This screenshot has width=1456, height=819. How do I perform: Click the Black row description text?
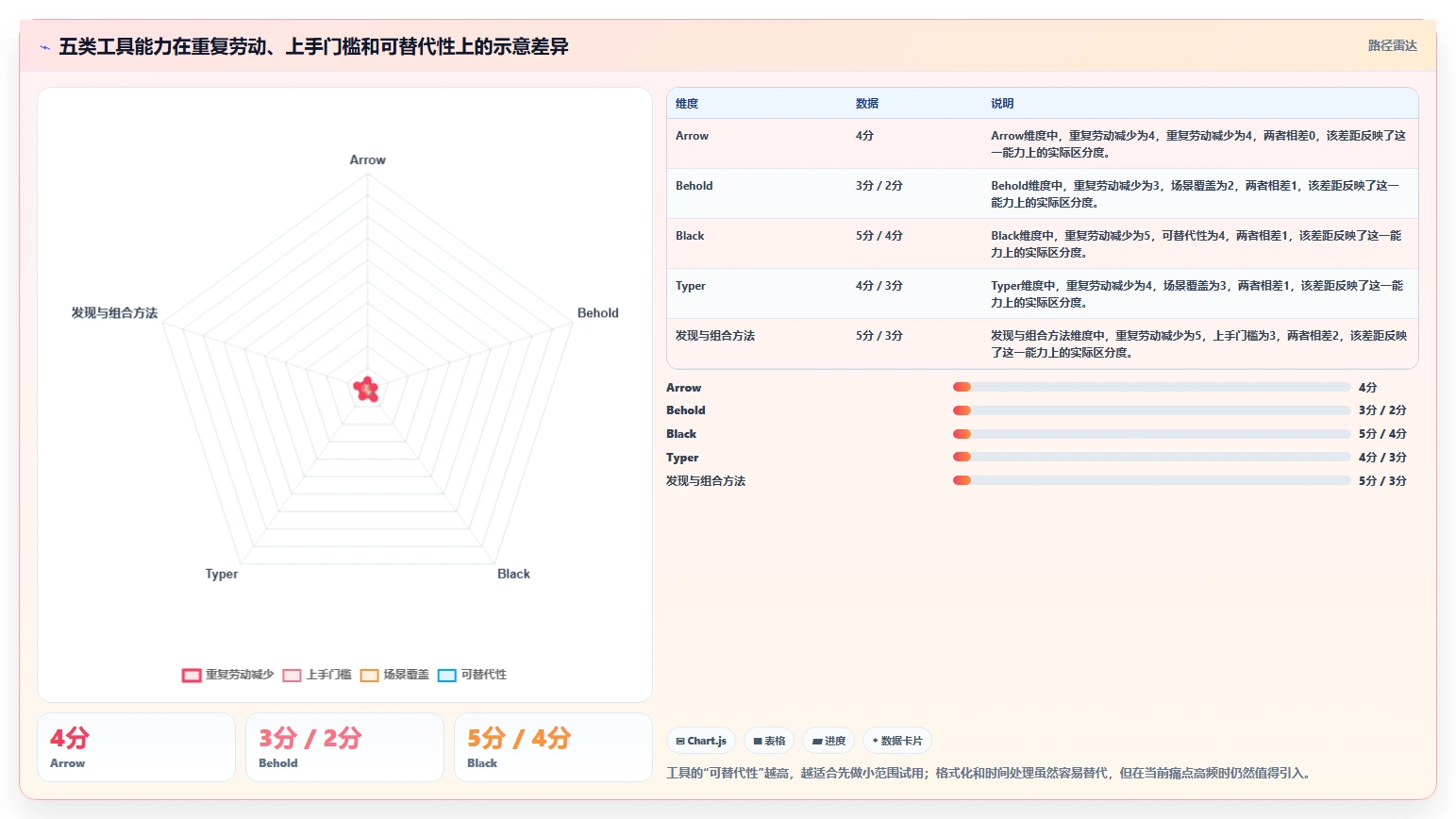pyautogui.click(x=1197, y=244)
